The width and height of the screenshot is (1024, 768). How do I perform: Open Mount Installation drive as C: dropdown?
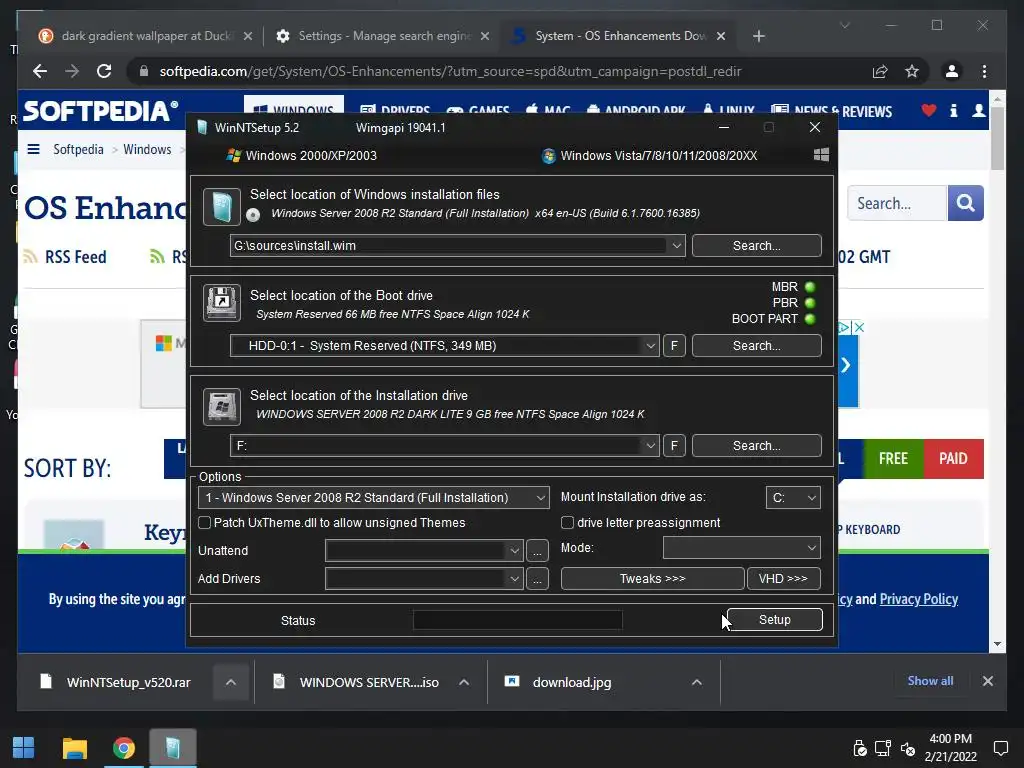click(x=793, y=498)
